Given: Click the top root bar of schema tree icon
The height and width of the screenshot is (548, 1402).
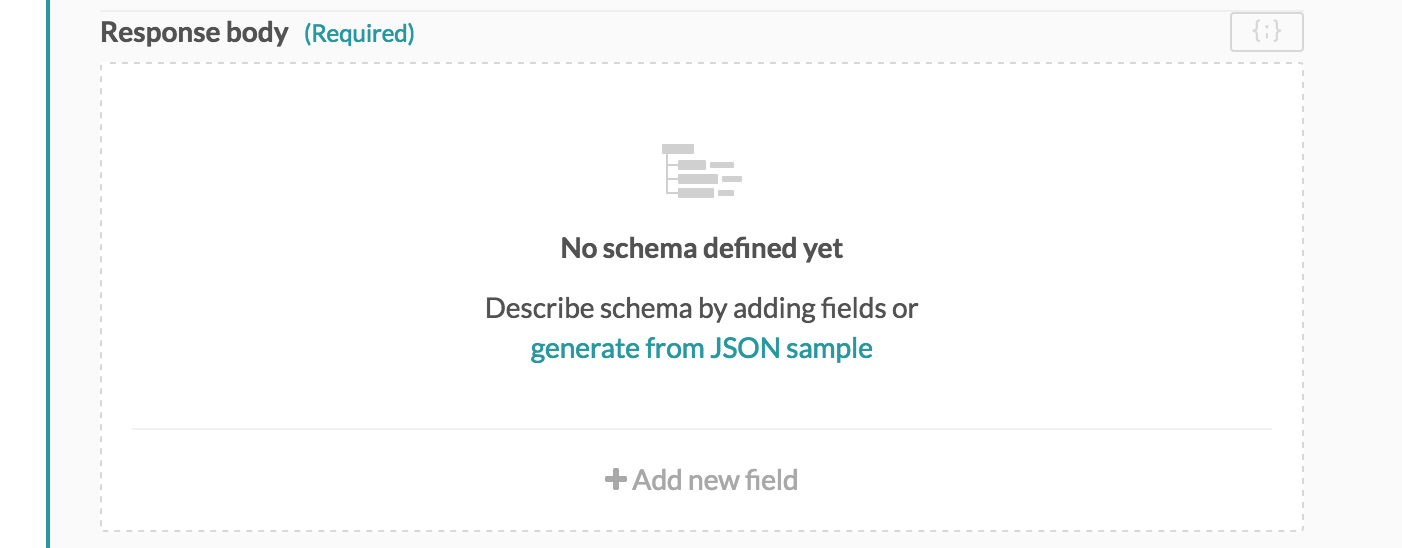Looking at the screenshot, I should pos(678,149).
